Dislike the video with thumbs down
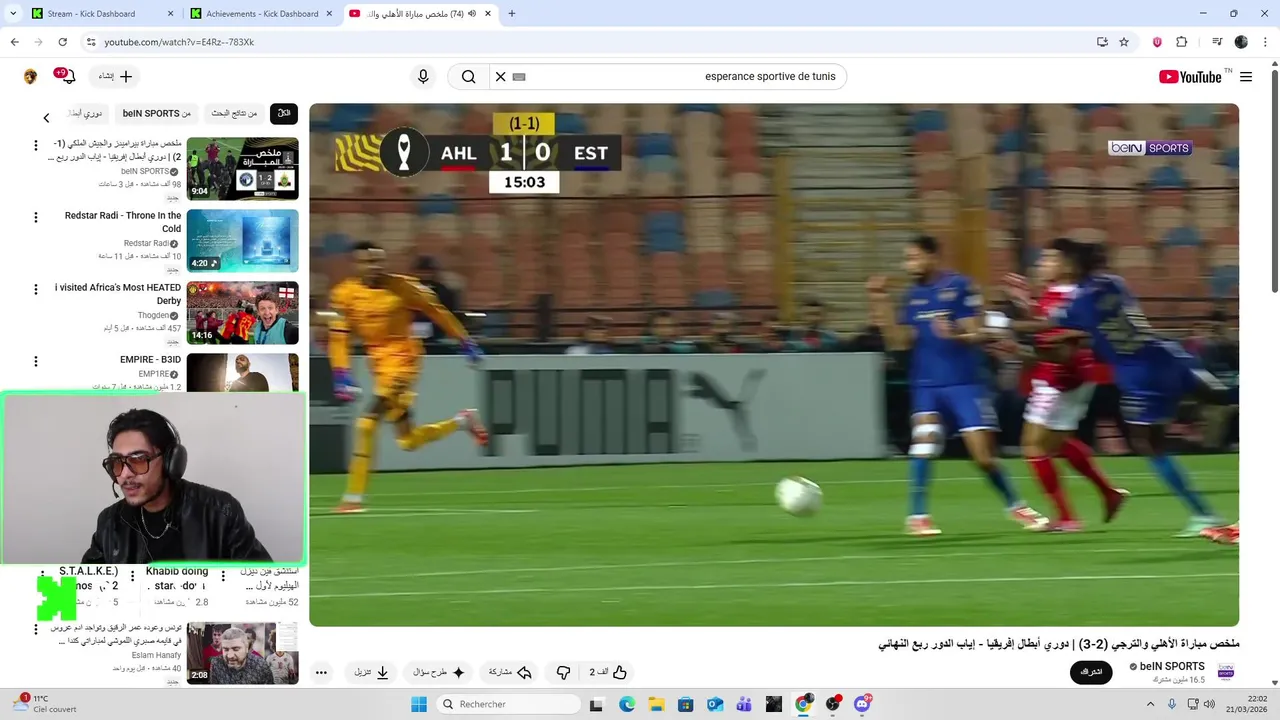The height and width of the screenshot is (720, 1280). pyautogui.click(x=563, y=673)
